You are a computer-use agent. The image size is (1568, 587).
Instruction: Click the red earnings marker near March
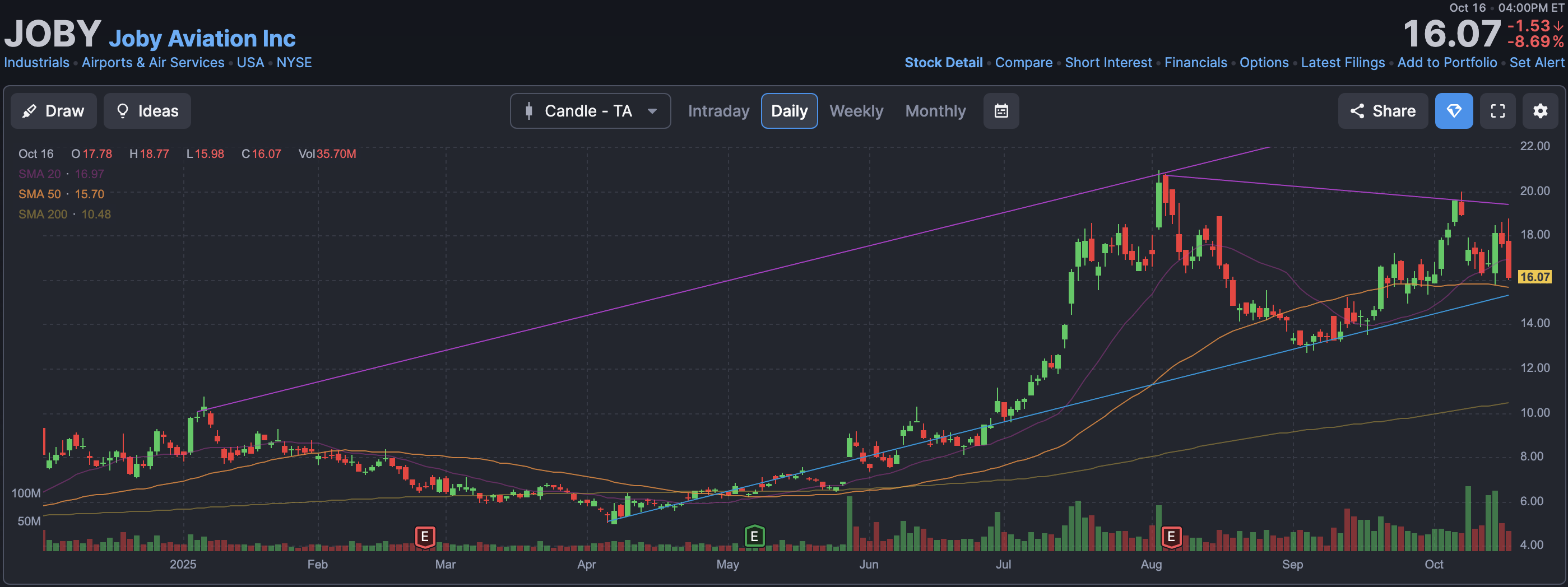pos(425,537)
